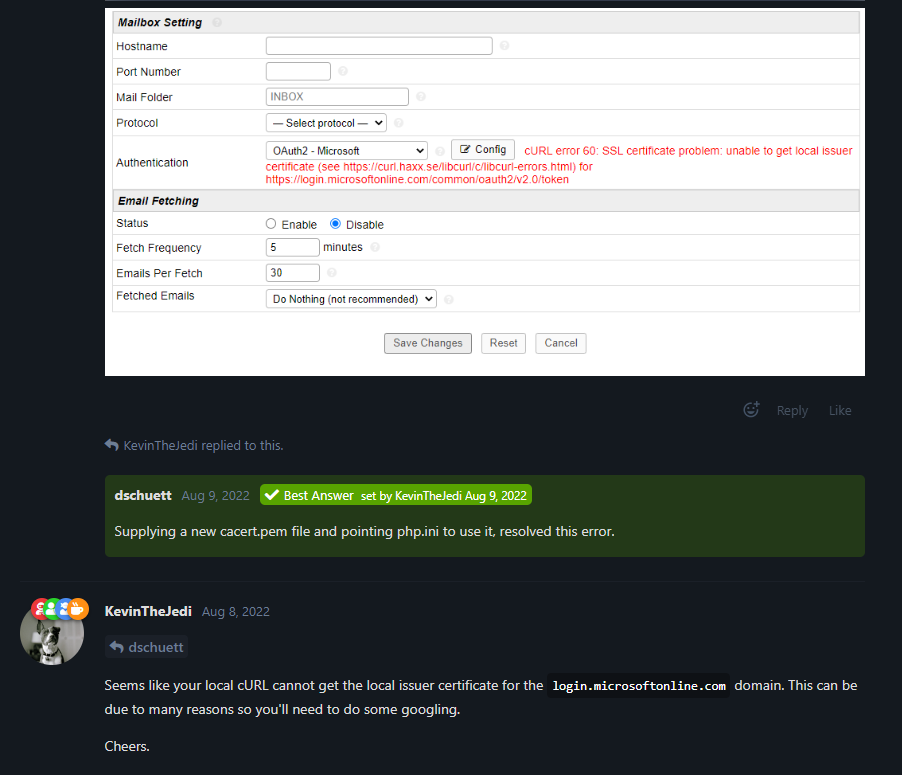
Task: Click help icon next to Hostname field
Action: [504, 46]
